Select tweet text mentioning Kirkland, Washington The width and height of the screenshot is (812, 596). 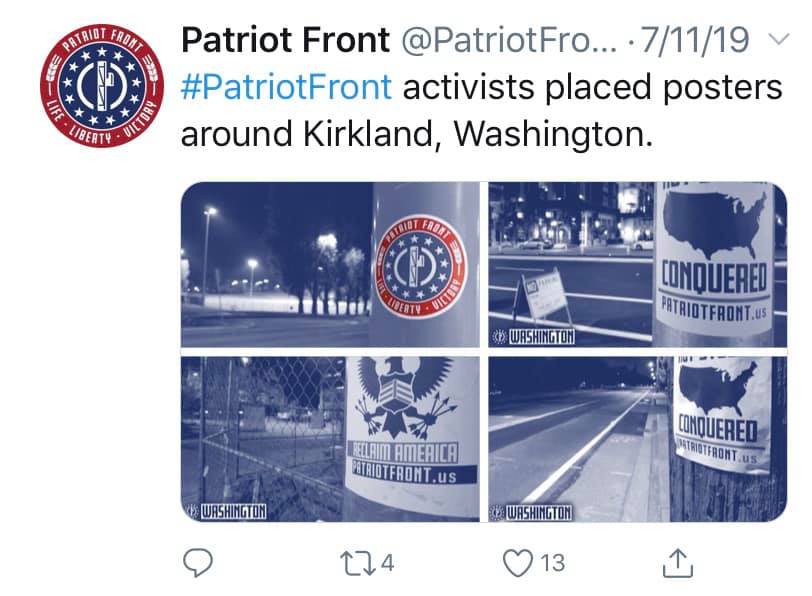[x=482, y=110]
